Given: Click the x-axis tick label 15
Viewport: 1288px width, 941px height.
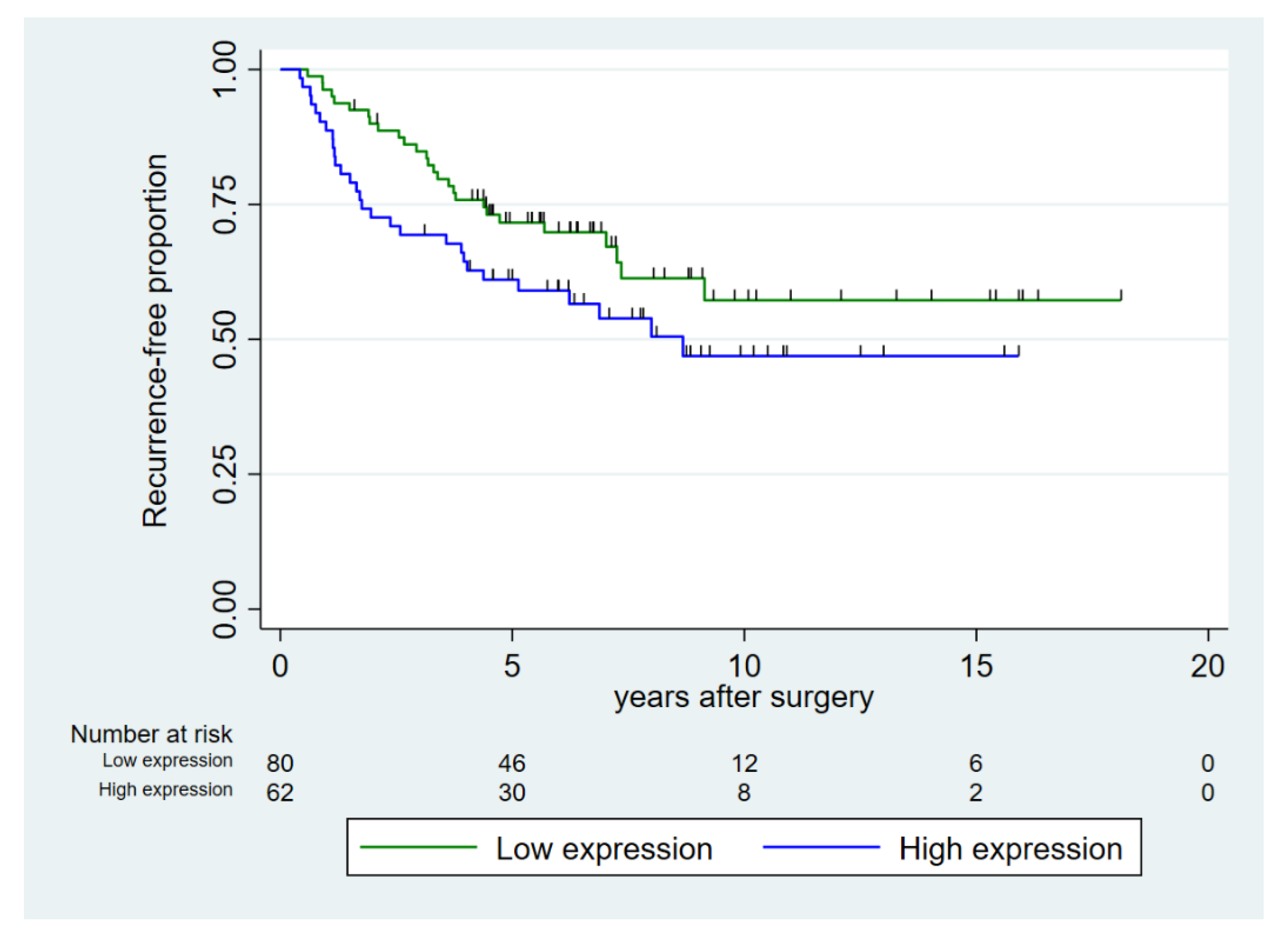Looking at the screenshot, I should (976, 666).
